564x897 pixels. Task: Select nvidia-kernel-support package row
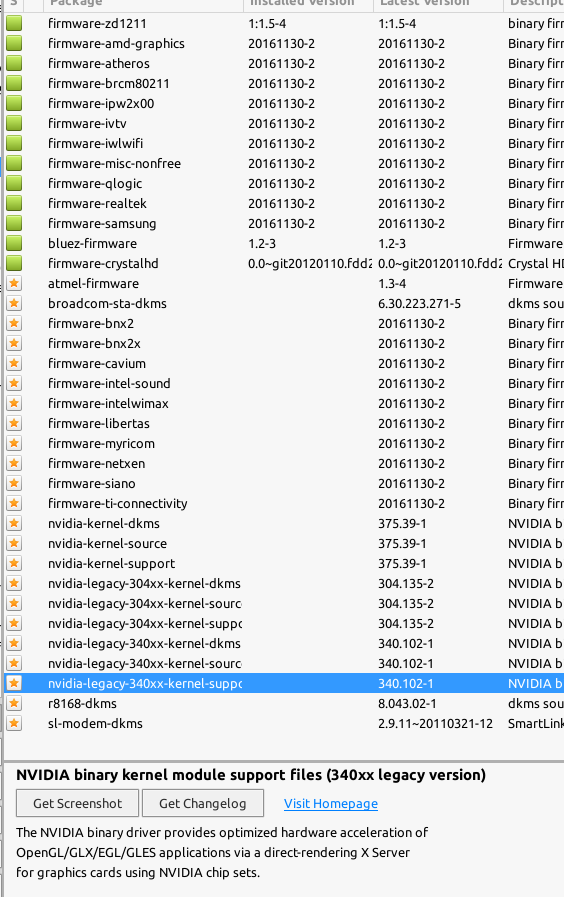click(x=284, y=563)
